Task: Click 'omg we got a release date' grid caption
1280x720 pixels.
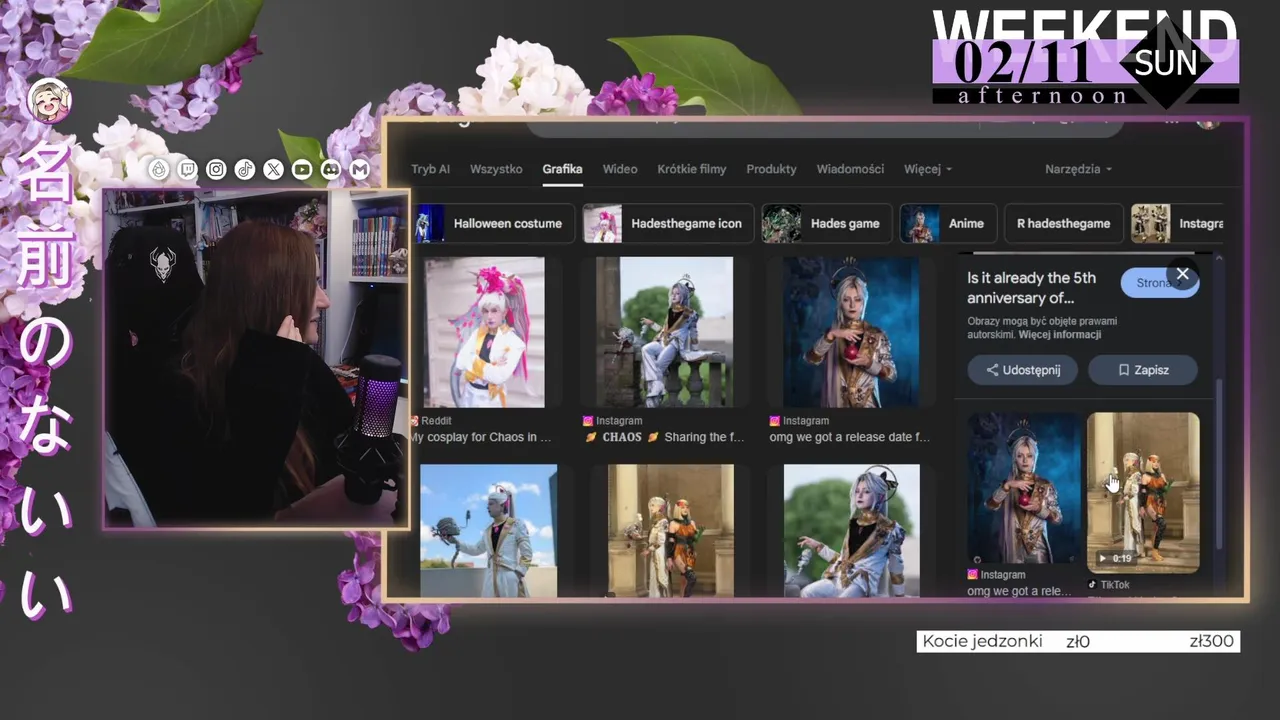Action: click(x=850, y=437)
